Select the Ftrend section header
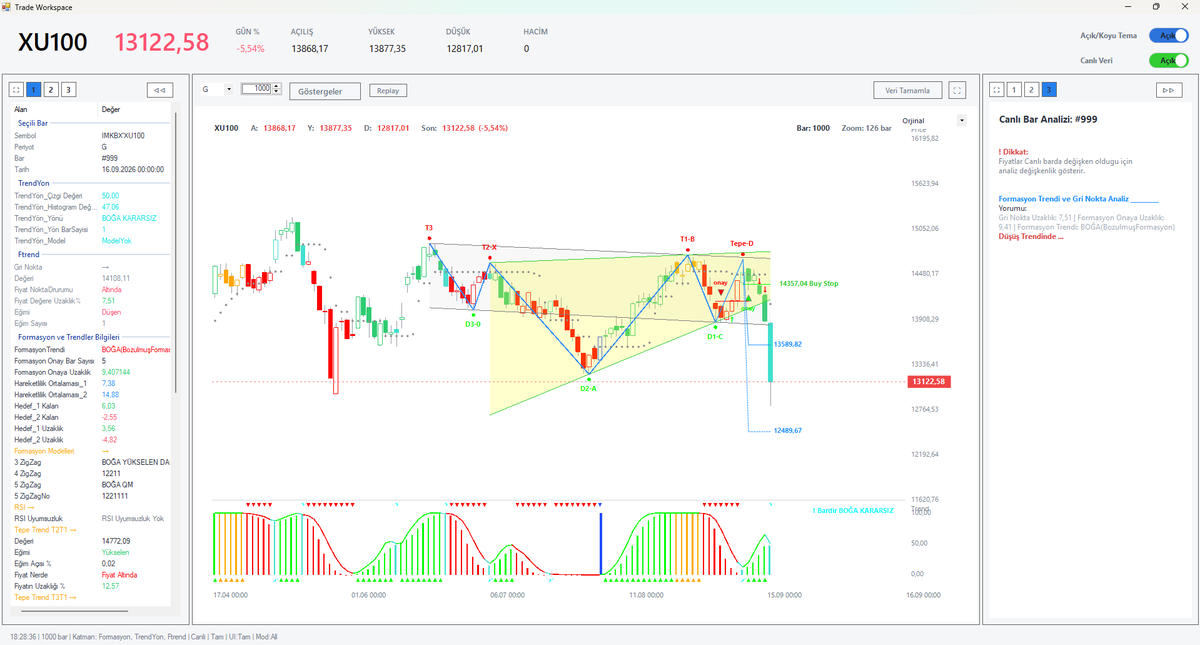Screen dimensions: 1200x645 tap(30, 255)
